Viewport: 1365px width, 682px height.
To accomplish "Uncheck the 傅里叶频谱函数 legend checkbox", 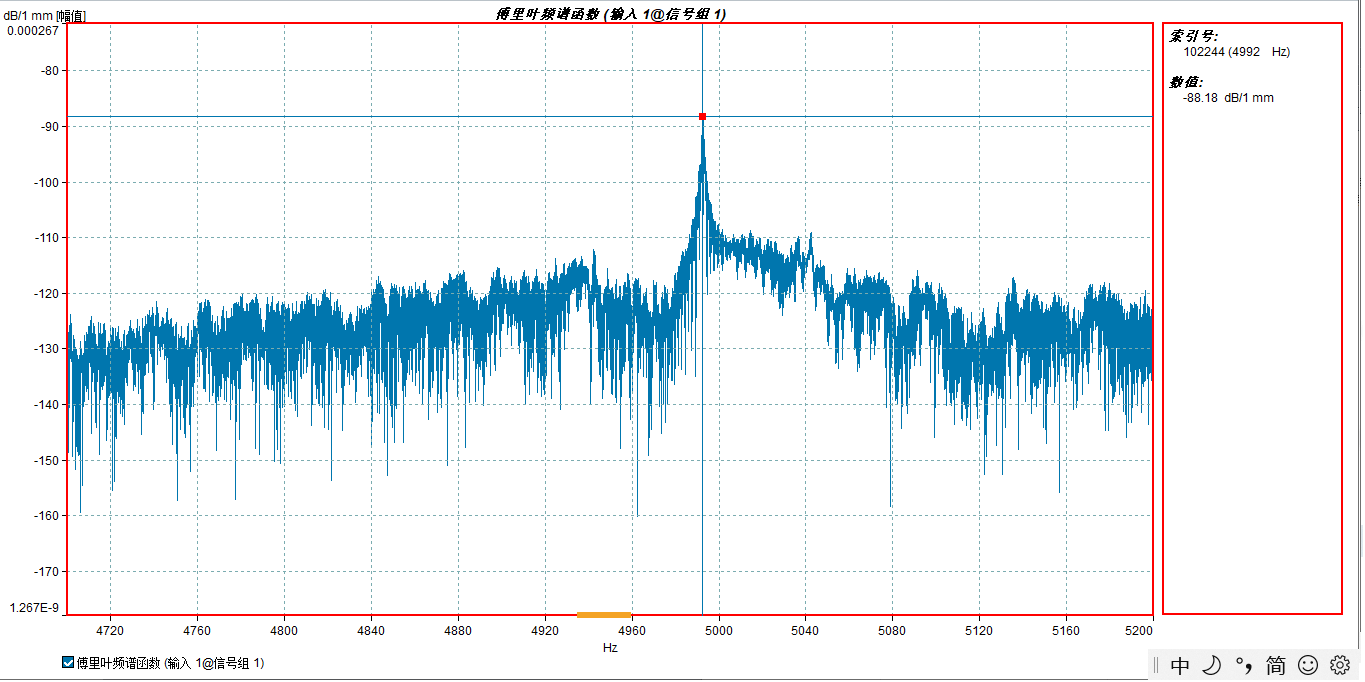I will (x=68, y=662).
